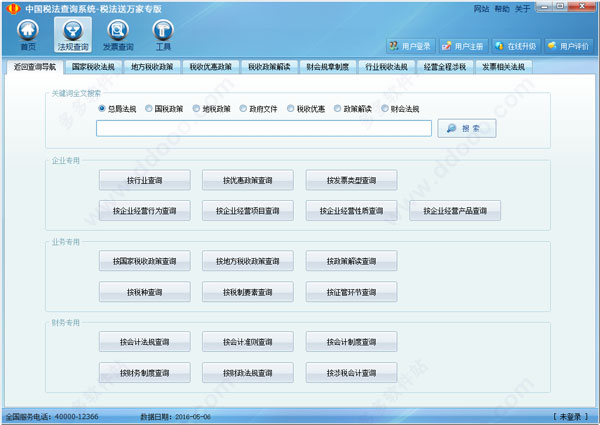Select the 国税政策 radio button
The height and width of the screenshot is (425, 600).
[x=149, y=109]
